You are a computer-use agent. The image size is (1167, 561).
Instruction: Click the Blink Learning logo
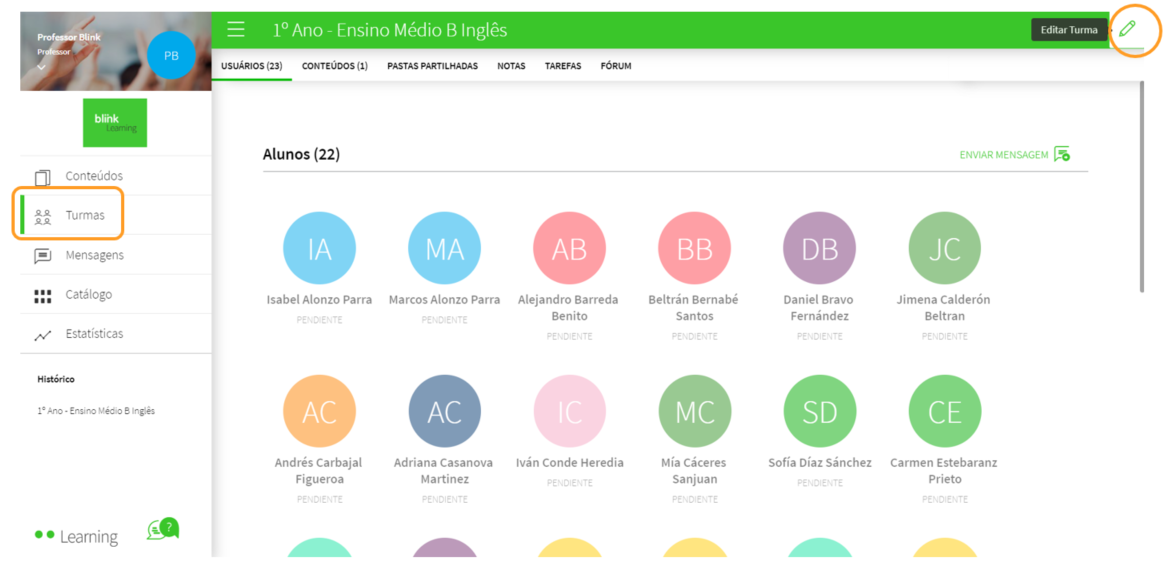coord(115,123)
